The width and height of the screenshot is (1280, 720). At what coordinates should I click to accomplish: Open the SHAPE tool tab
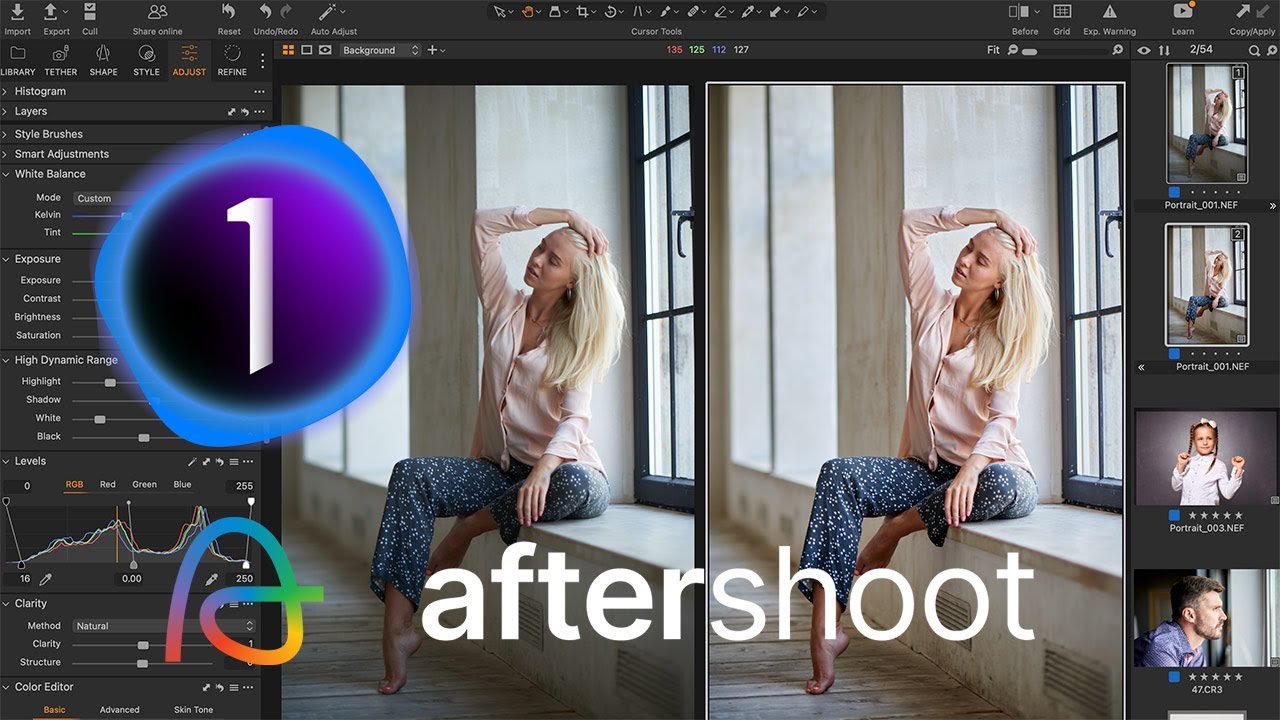point(103,60)
